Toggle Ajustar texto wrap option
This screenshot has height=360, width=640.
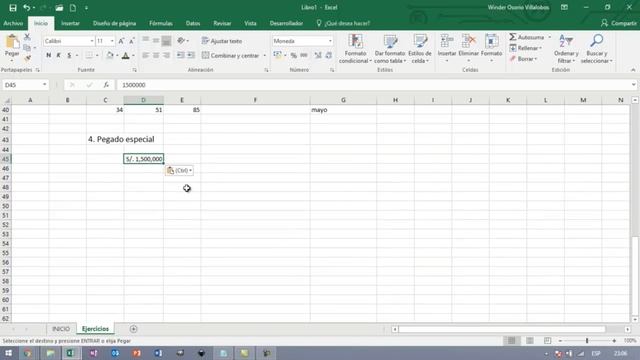point(222,41)
